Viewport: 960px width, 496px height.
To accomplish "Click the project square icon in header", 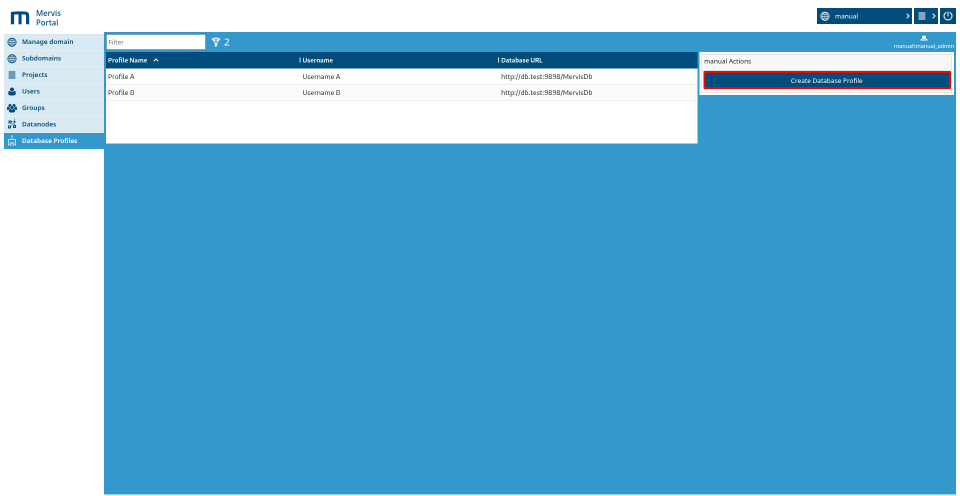I will [x=922, y=17].
